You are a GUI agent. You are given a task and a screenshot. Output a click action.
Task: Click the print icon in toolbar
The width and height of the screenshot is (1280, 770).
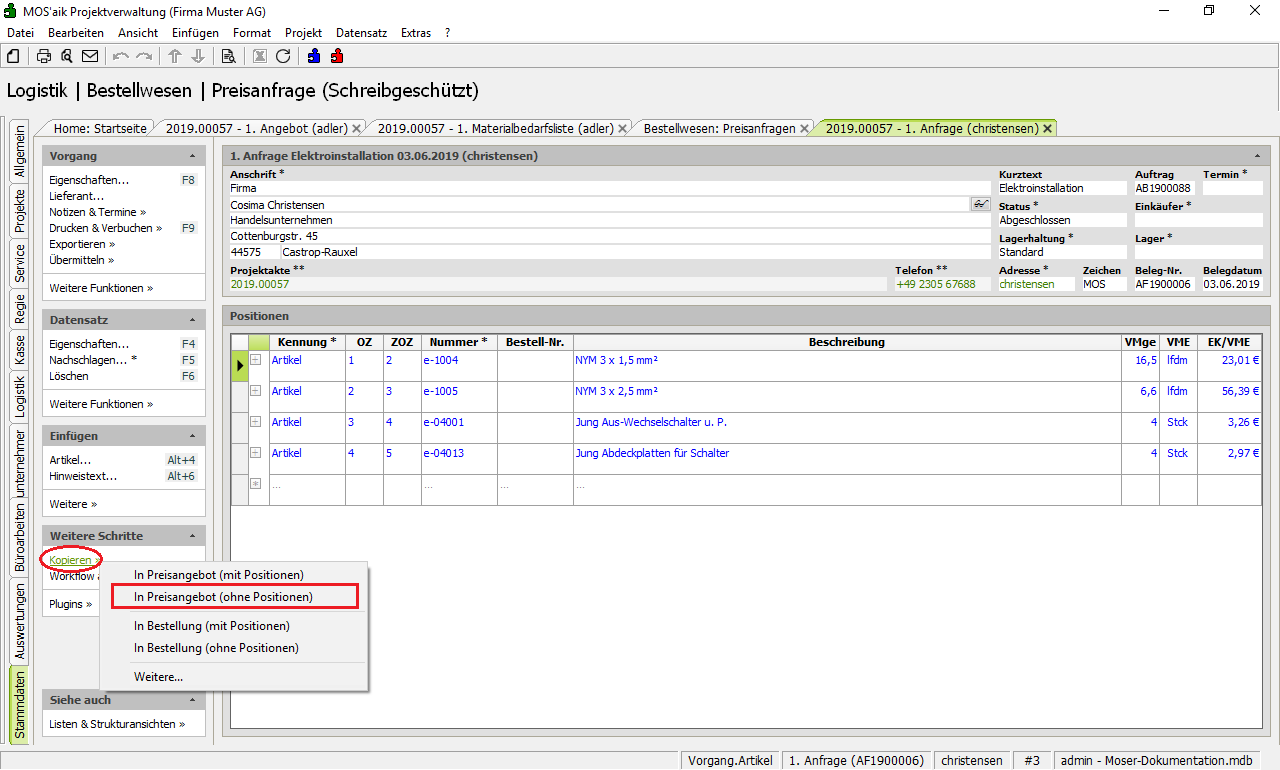coord(44,56)
